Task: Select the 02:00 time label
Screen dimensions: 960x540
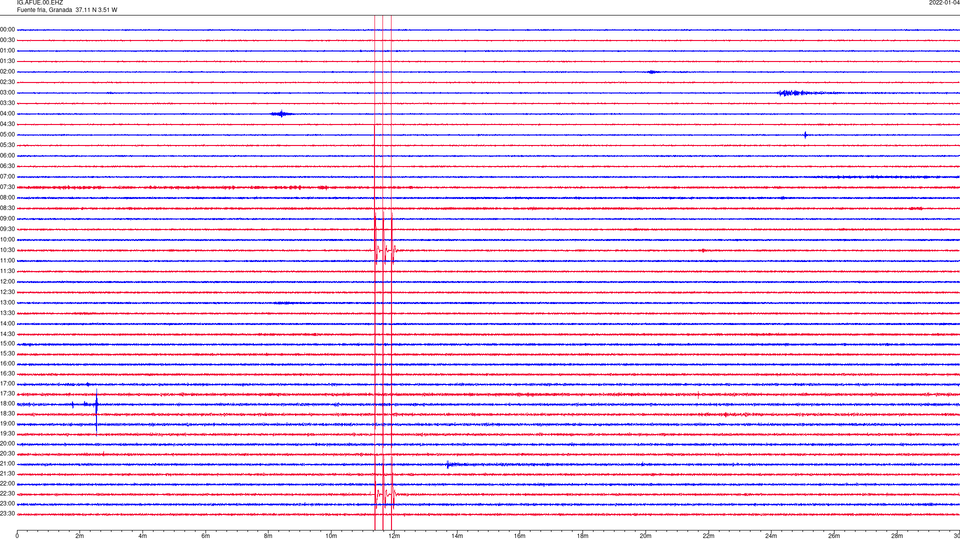Action: tap(7, 72)
